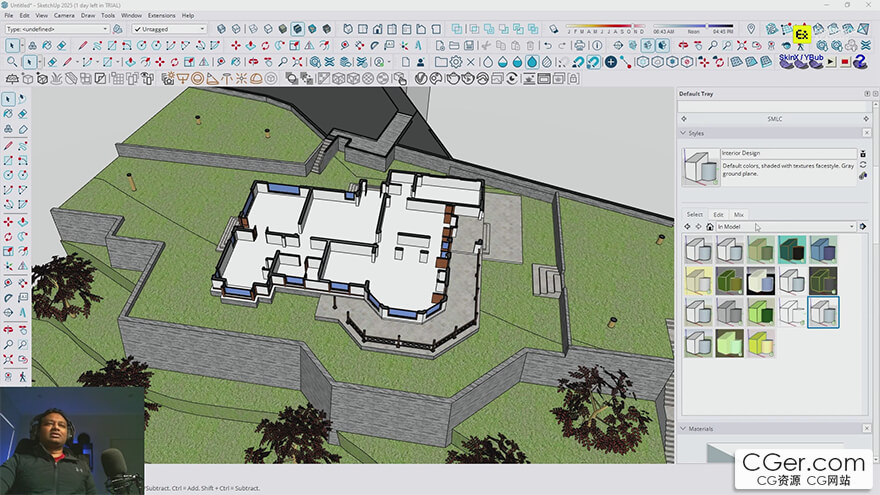Click Update Style with changes button

(x=863, y=164)
